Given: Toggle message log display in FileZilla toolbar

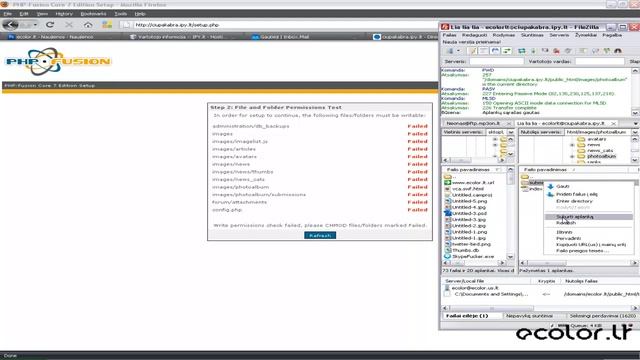Looking at the screenshot, I should [x=473, y=51].
